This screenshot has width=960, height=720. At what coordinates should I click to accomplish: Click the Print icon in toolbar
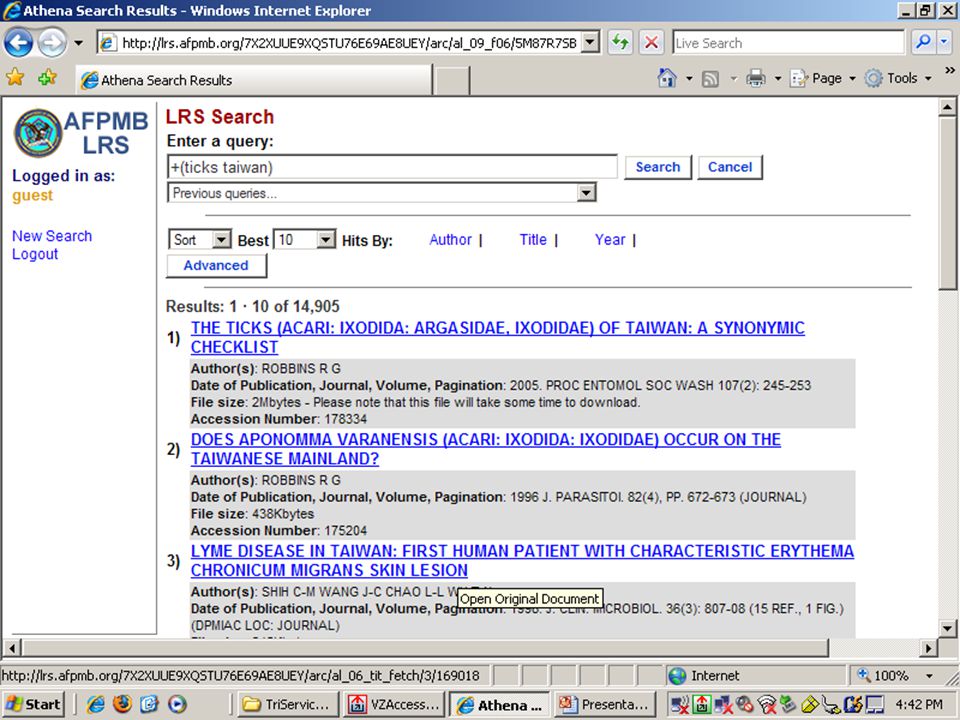coord(756,78)
